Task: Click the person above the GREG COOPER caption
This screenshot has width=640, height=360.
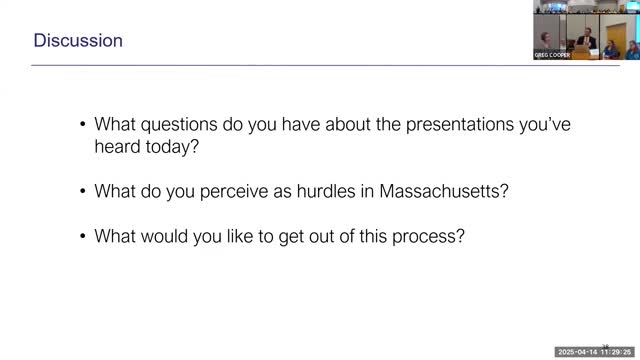Action: tap(545, 42)
